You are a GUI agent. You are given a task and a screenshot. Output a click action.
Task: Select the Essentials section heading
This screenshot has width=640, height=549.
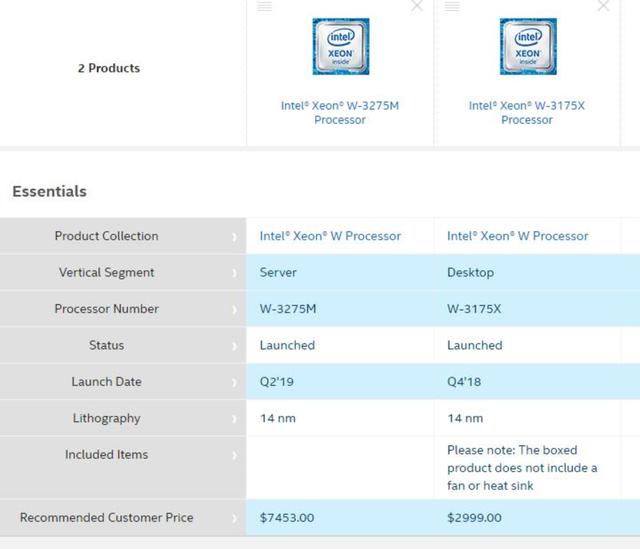click(x=49, y=191)
